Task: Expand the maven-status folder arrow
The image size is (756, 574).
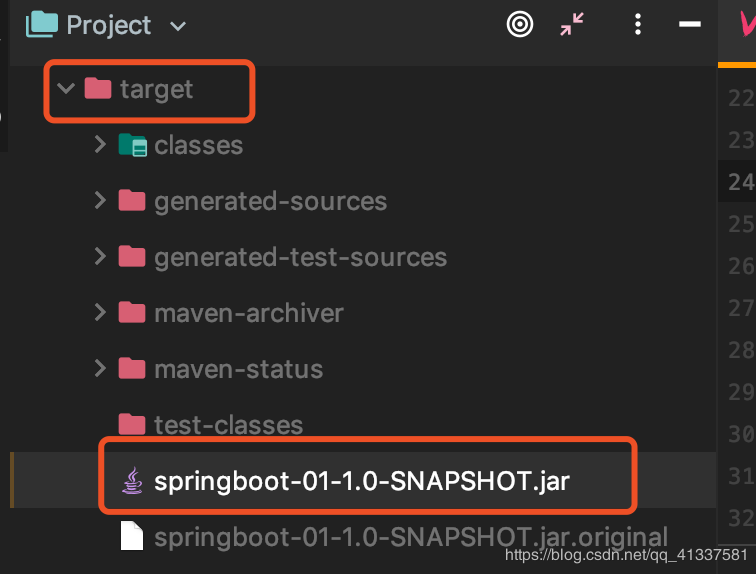Action: [100, 369]
